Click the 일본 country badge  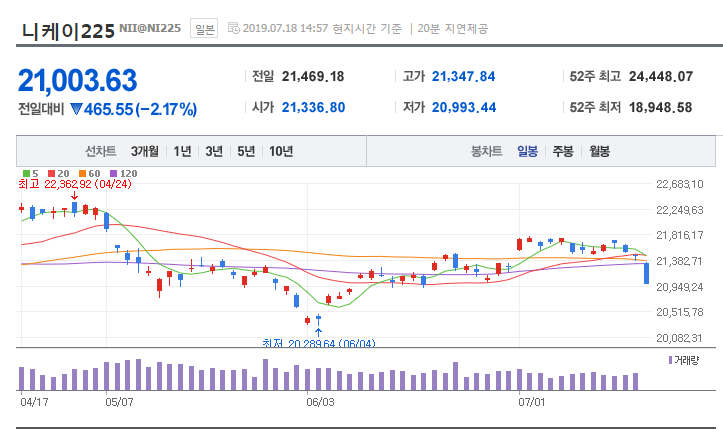204,29
